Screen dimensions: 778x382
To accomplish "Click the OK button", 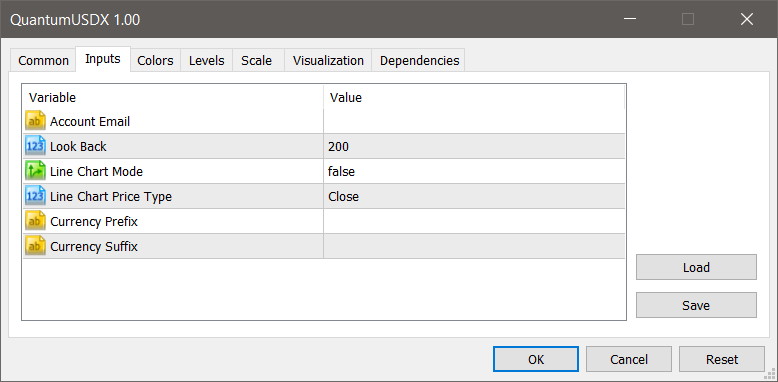I will coord(536,359).
